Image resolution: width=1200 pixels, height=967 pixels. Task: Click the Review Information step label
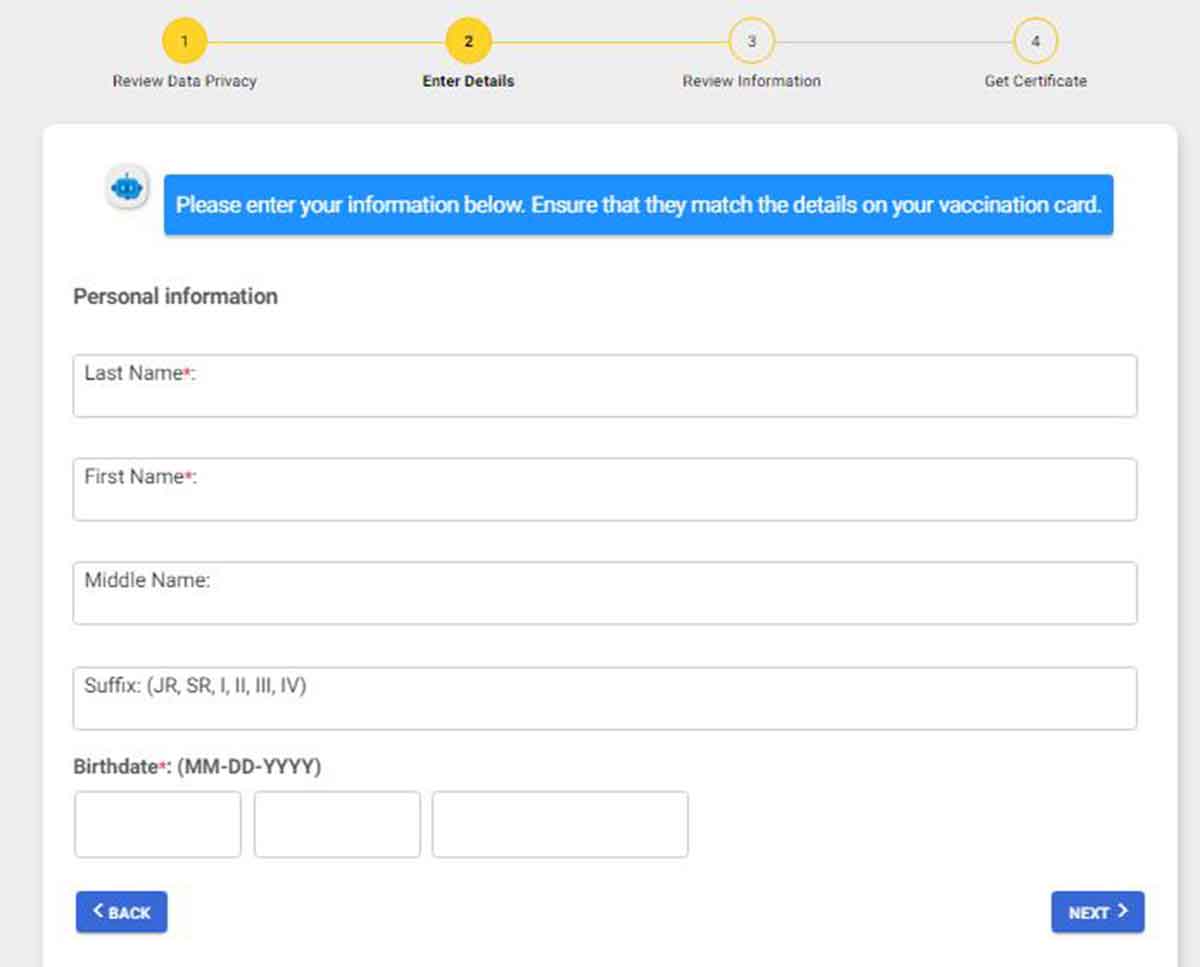tap(751, 81)
